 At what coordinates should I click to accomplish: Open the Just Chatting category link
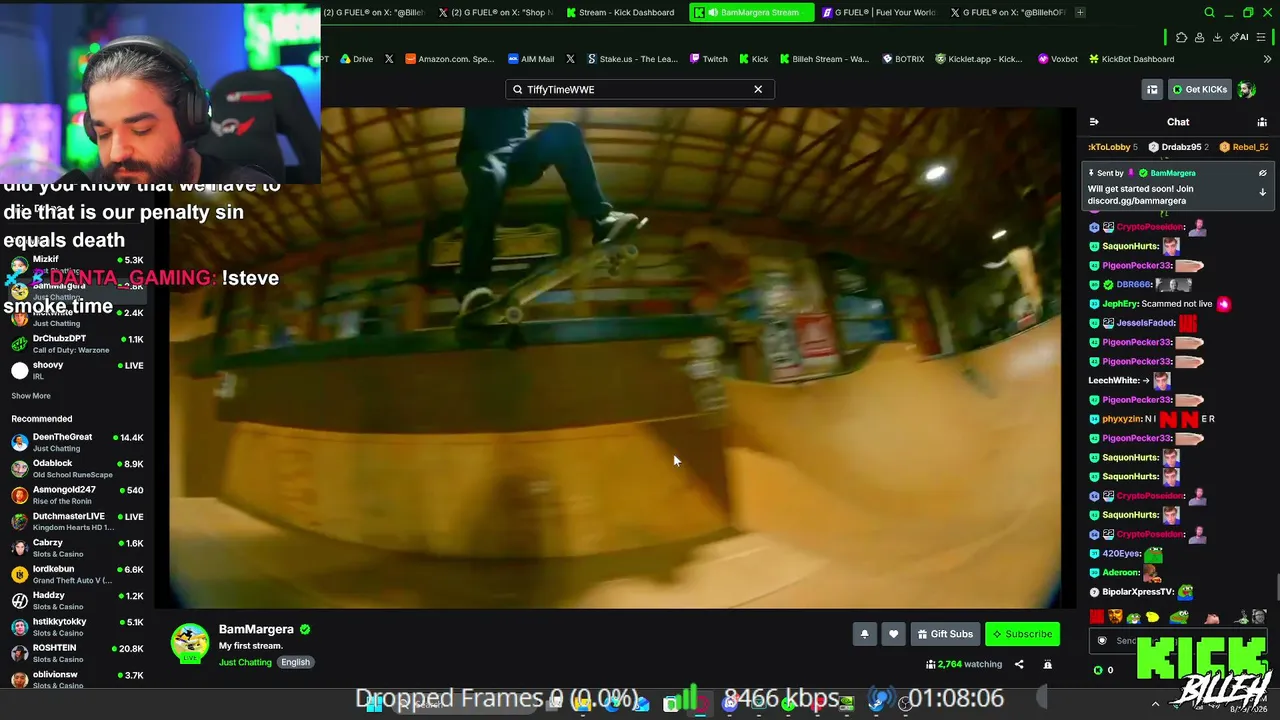pos(245,662)
